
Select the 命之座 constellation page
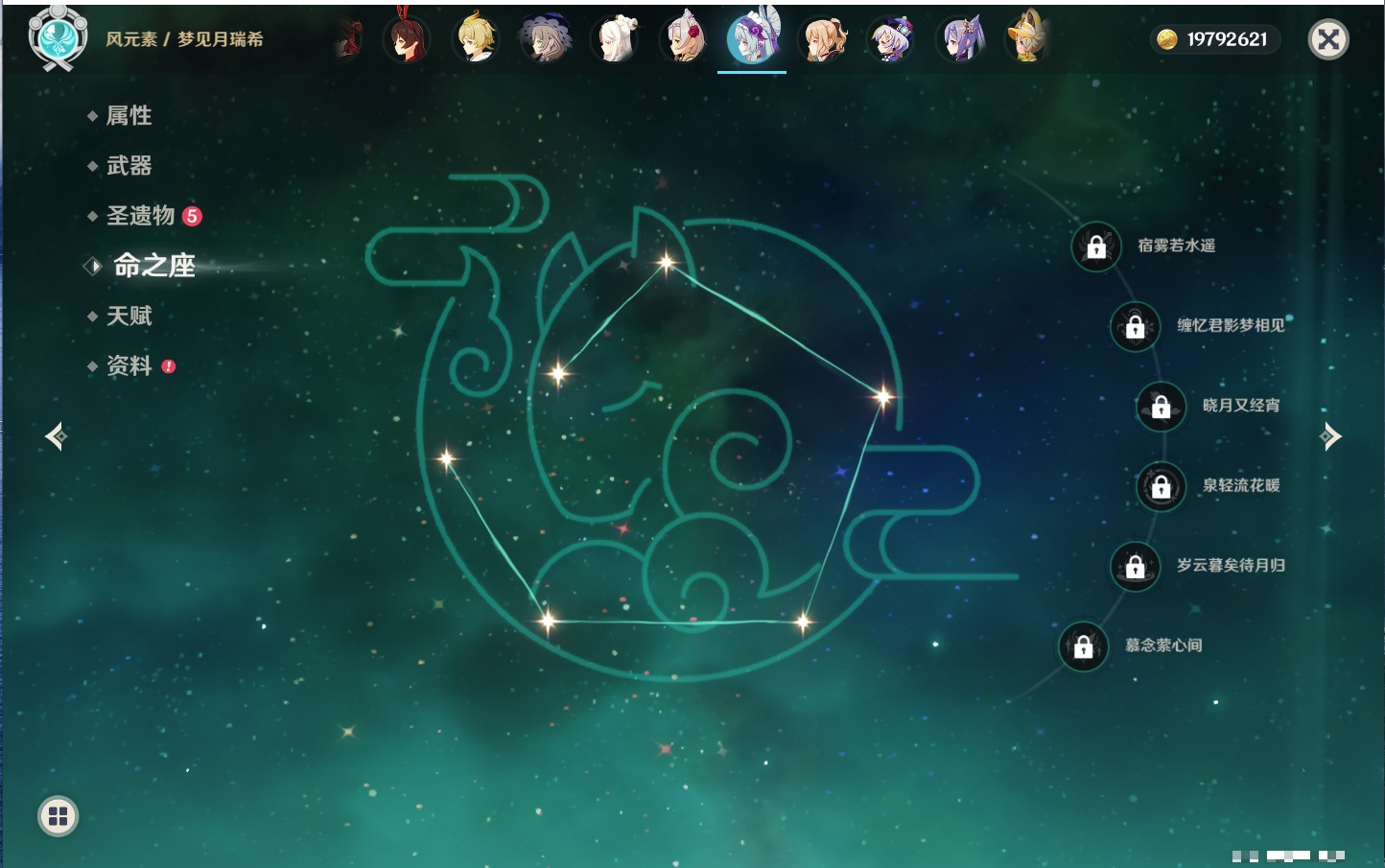tap(153, 266)
